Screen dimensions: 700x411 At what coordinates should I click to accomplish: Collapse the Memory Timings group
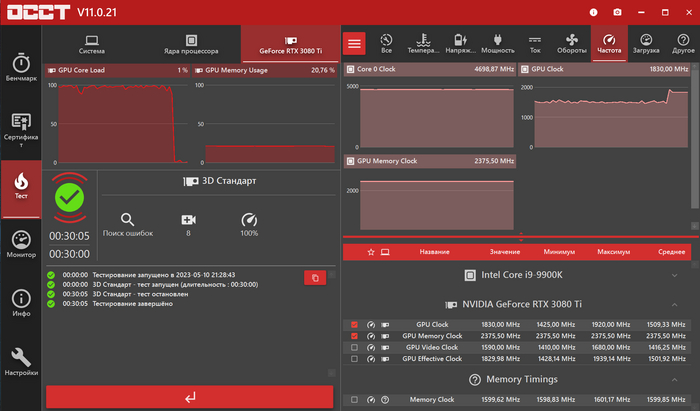click(674, 379)
